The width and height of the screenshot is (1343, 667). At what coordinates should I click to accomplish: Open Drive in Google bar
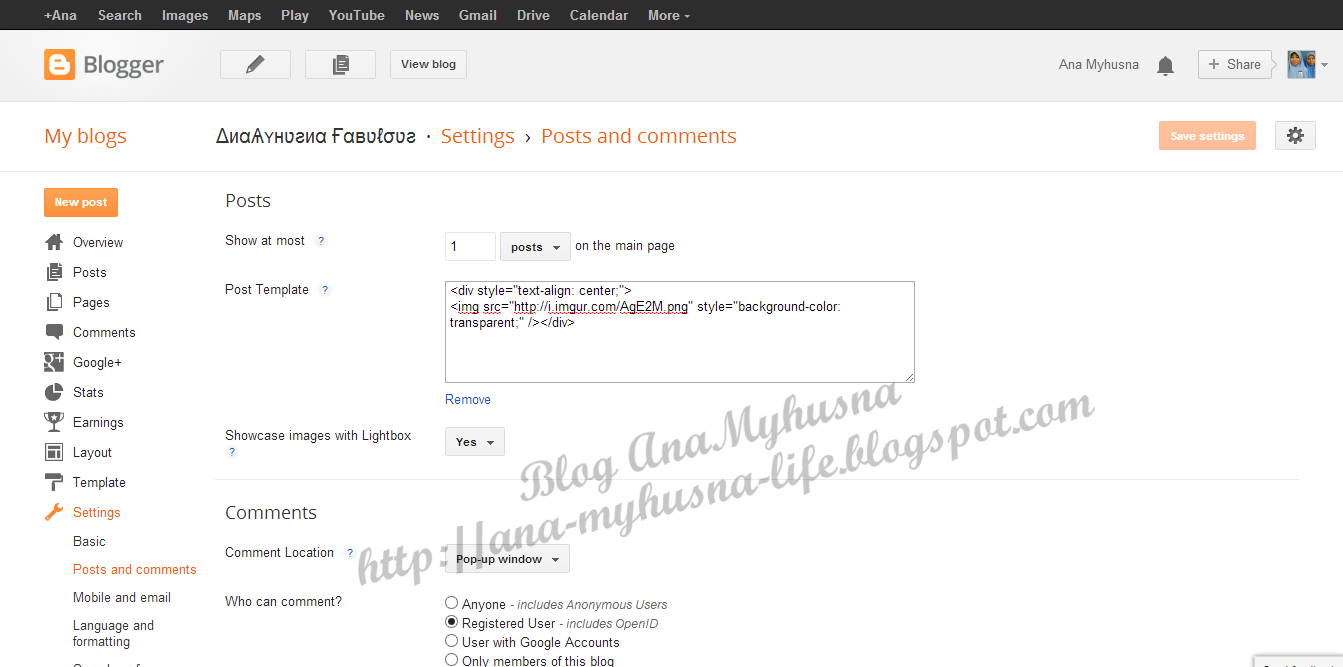(533, 15)
